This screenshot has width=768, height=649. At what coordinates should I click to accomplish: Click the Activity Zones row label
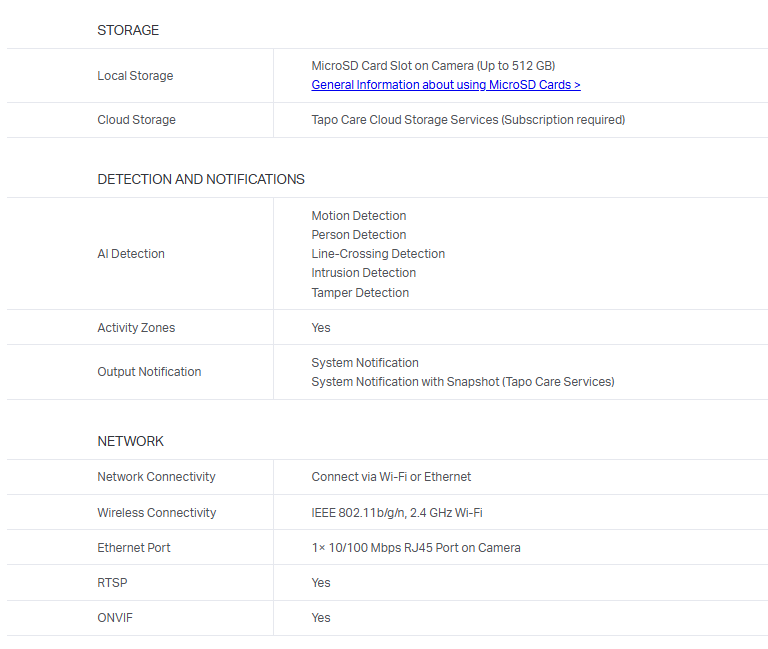(136, 328)
